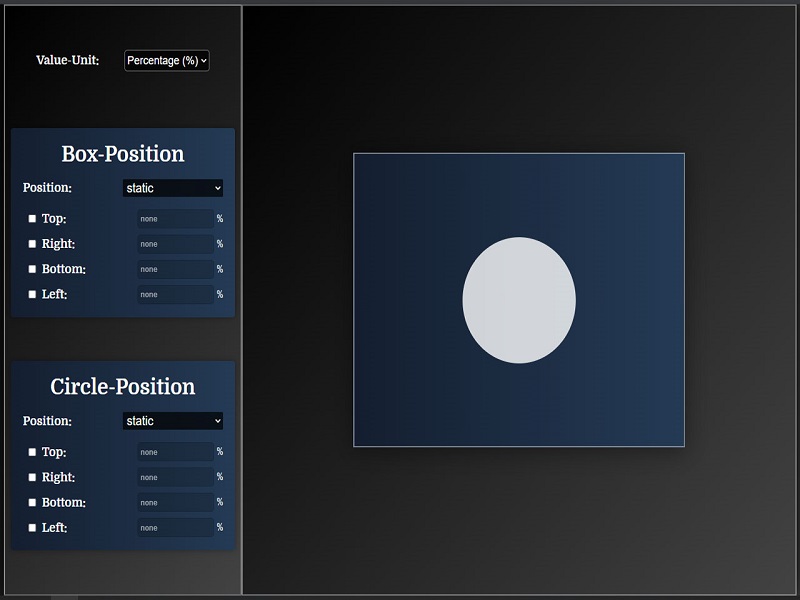Viewport: 800px width, 600px height.
Task: Enable the Right checkbox under Box-Position
Action: 31,243
